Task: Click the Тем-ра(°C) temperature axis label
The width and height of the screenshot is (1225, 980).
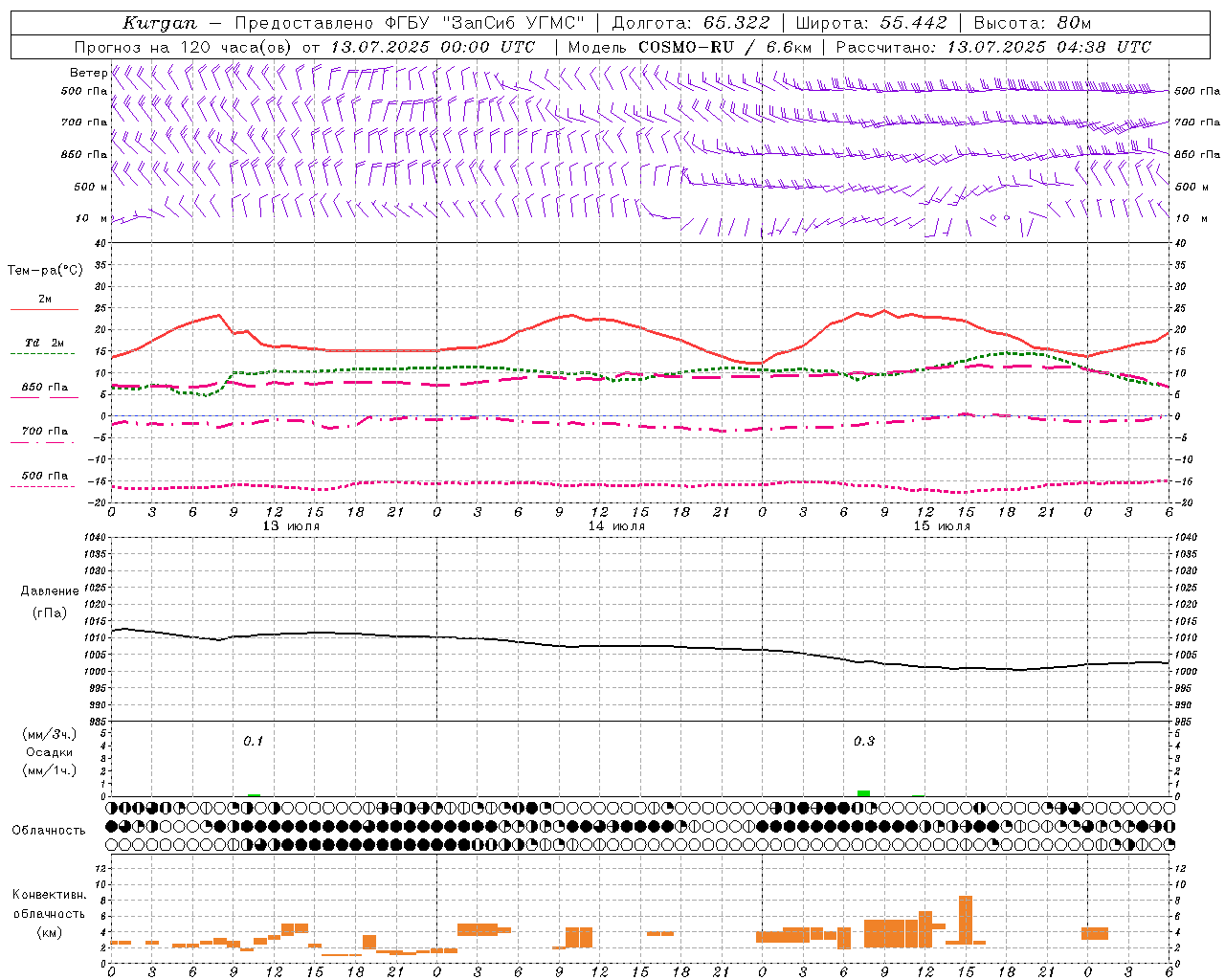Action: tap(45, 271)
